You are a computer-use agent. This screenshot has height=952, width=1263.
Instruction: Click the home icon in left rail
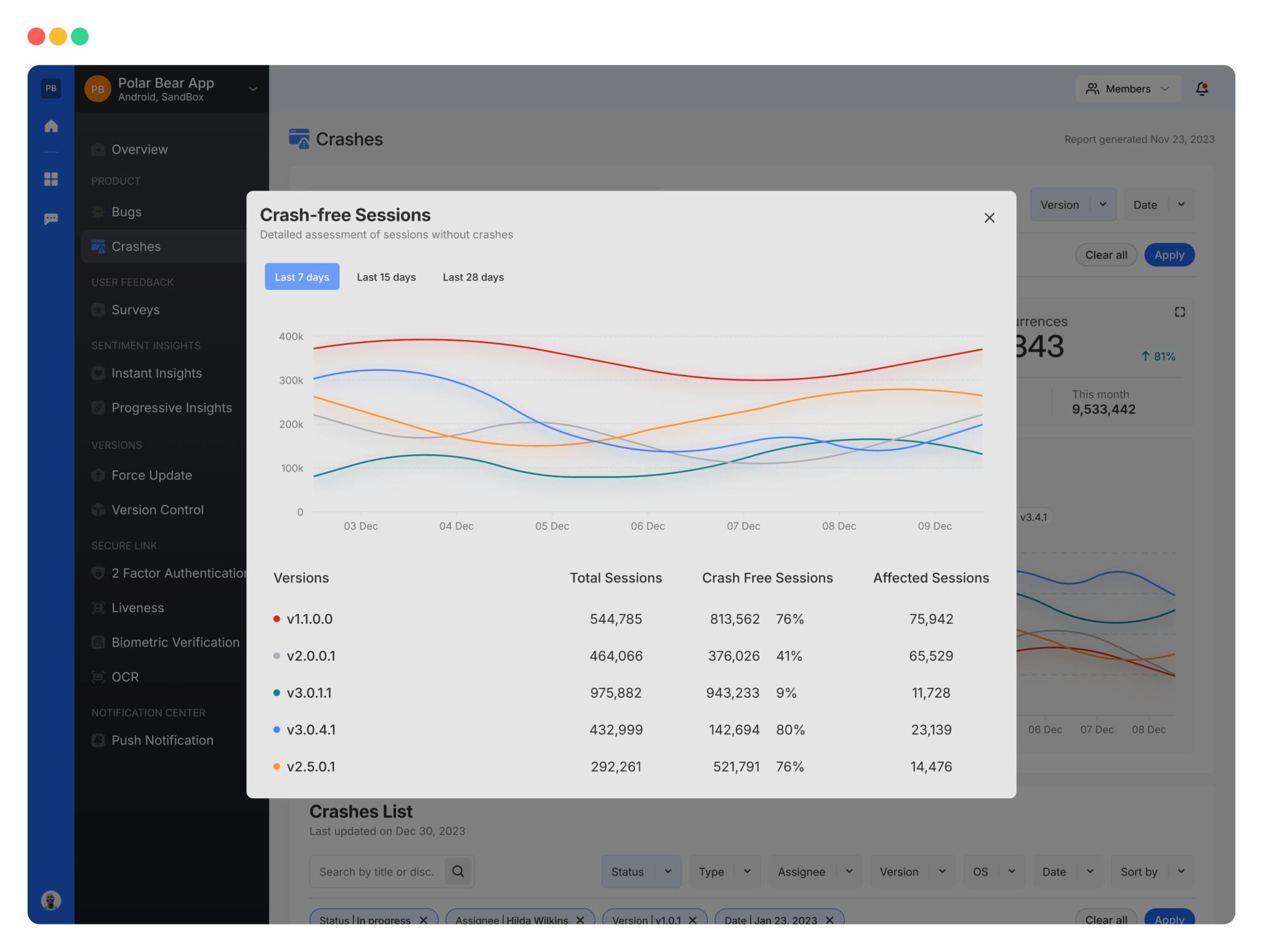click(x=51, y=126)
